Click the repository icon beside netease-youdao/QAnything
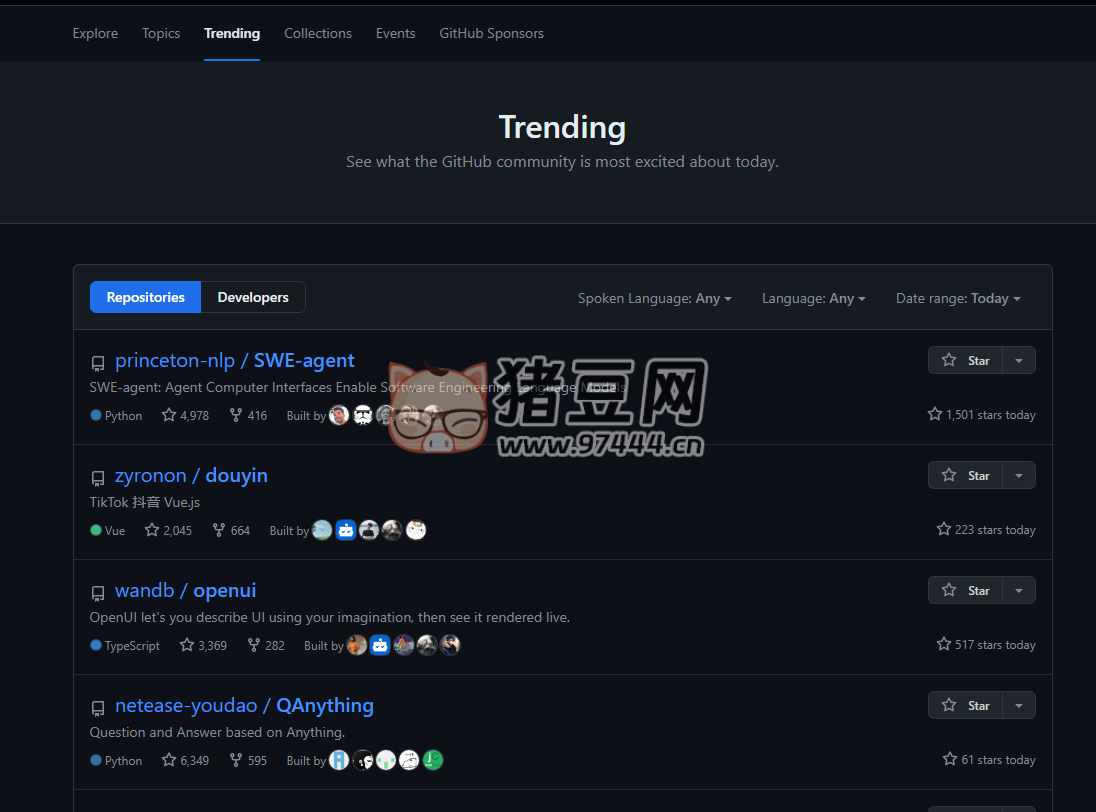The image size is (1096, 812). point(97,708)
